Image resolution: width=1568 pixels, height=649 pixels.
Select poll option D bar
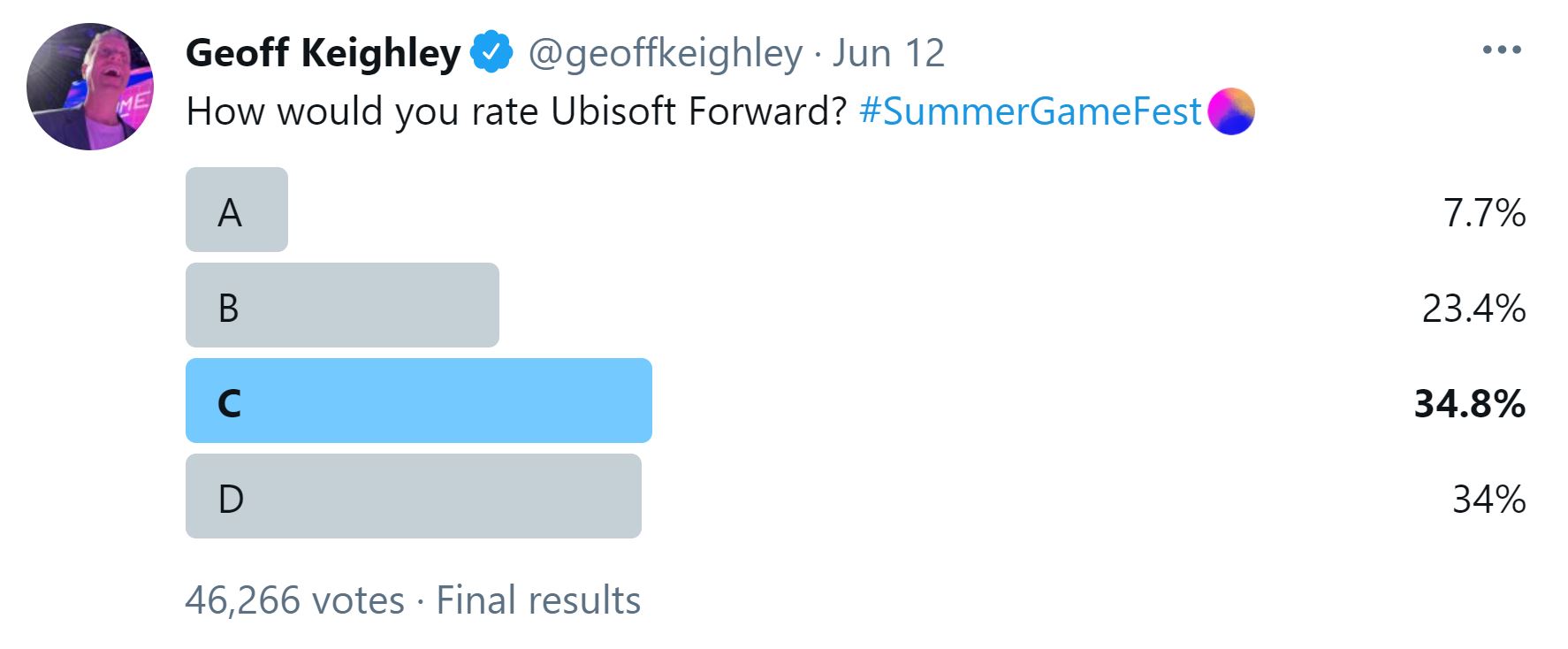point(413,496)
